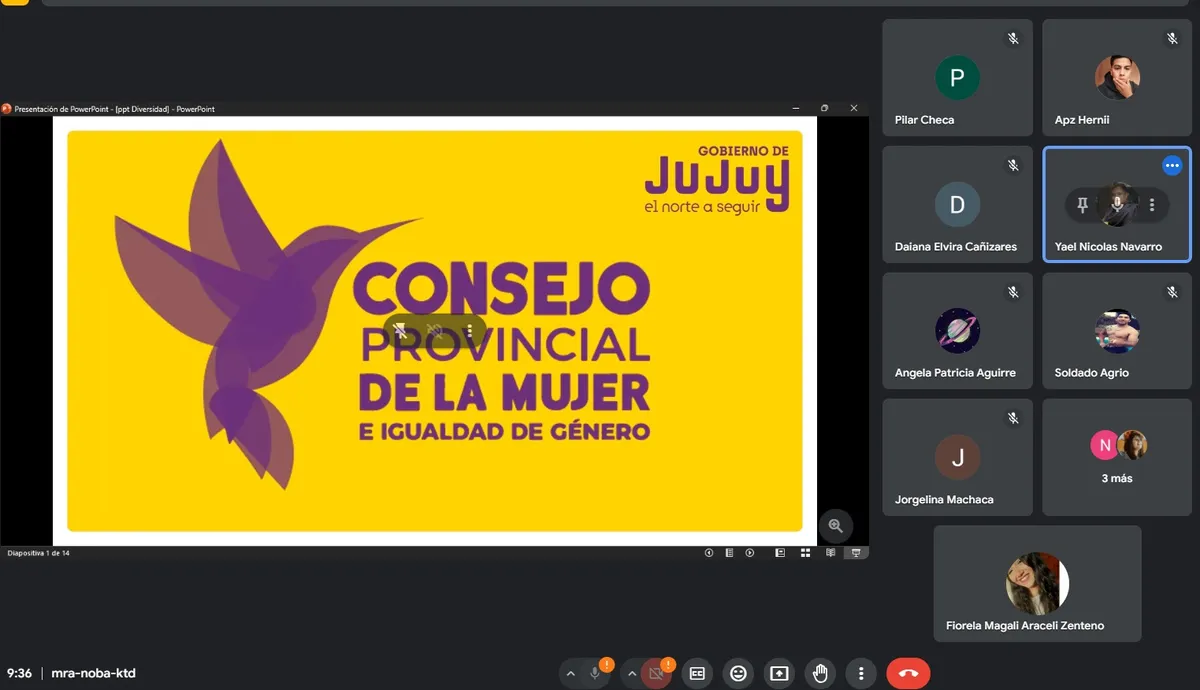This screenshot has width=1200, height=690.
Task: Click Fiorela Magali Araceli Zenteno's self-view tile
Action: (x=1037, y=583)
